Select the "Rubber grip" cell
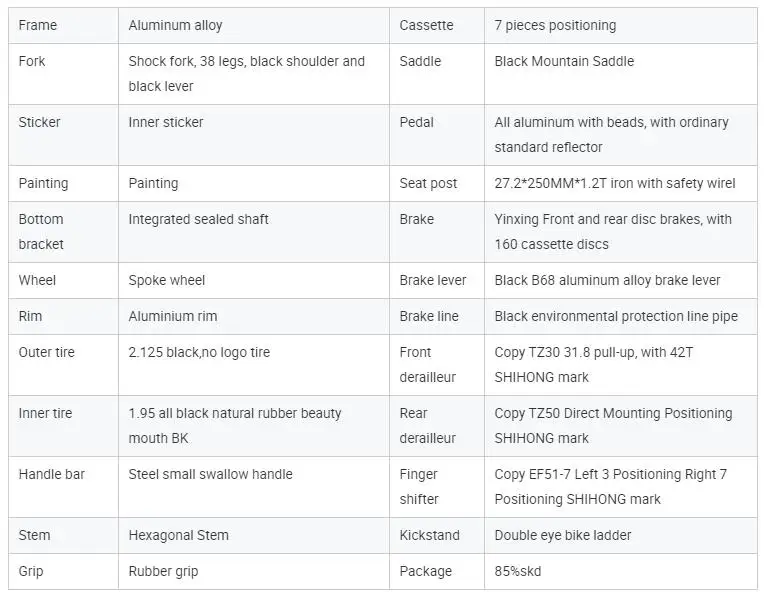Image resolution: width=769 pixels, height=595 pixels. pos(163,571)
